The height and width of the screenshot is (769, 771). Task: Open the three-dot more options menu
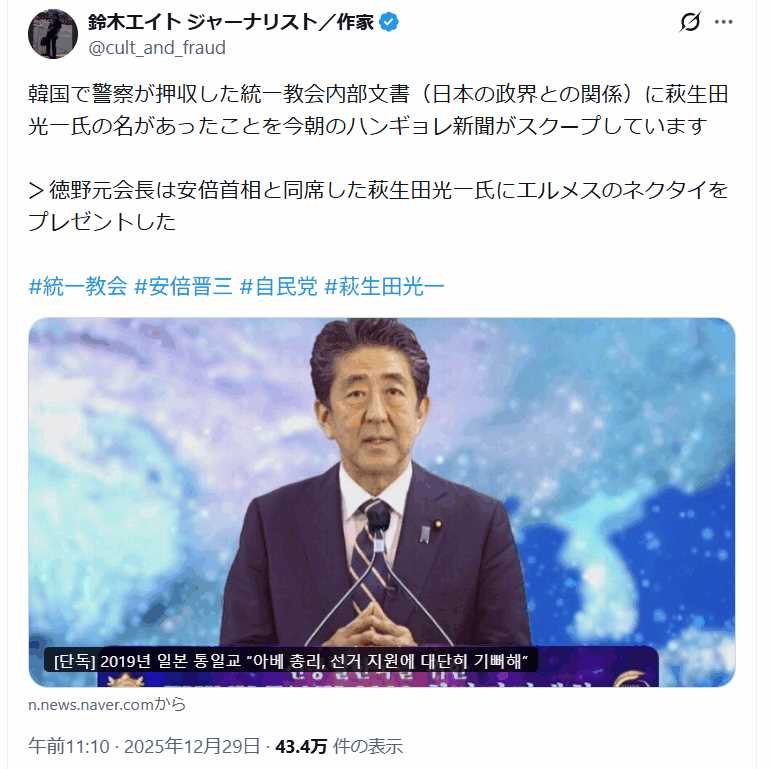724,22
